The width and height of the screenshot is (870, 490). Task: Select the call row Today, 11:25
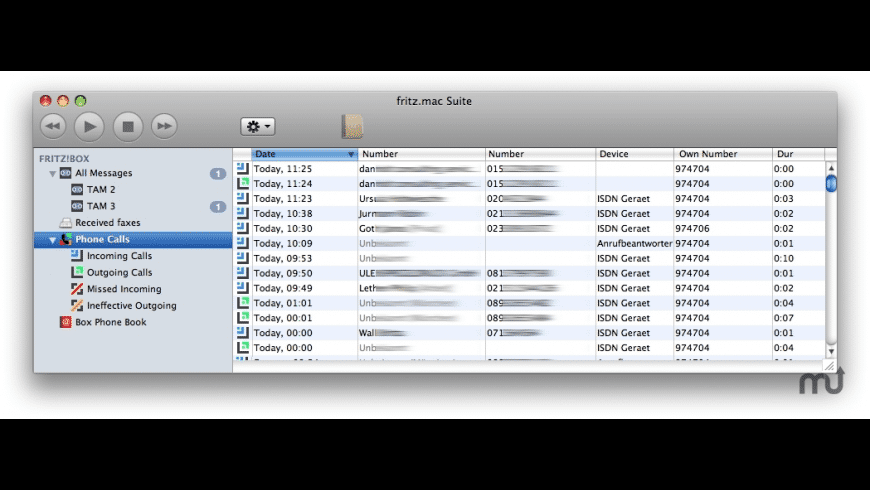[529, 169]
